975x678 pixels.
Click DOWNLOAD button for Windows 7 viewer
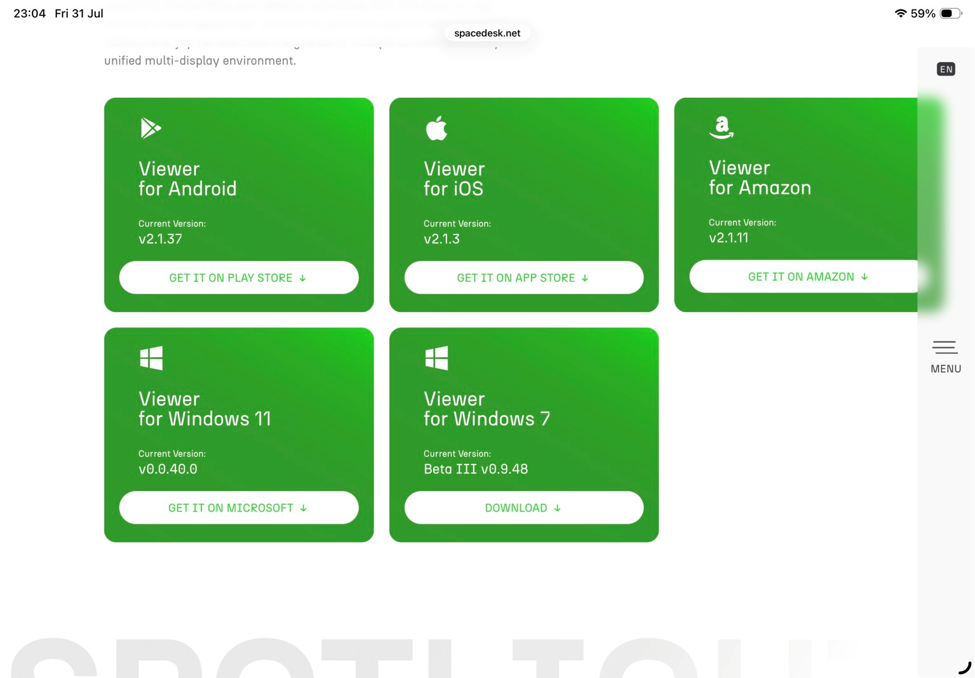tap(524, 508)
